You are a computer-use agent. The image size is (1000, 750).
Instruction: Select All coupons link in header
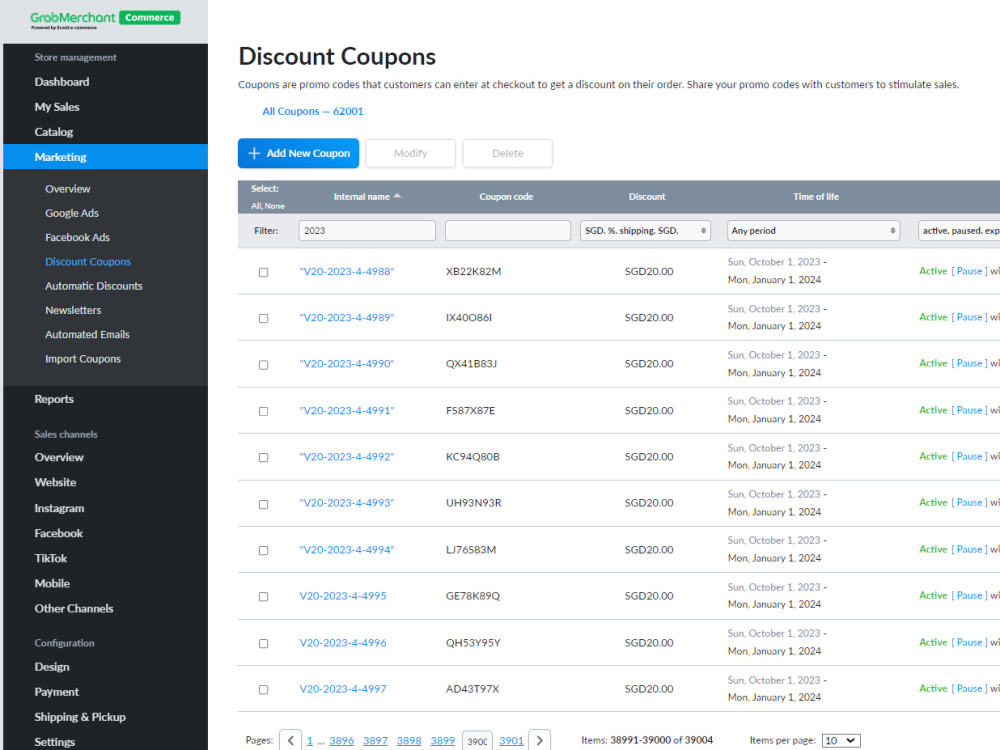[256, 206]
